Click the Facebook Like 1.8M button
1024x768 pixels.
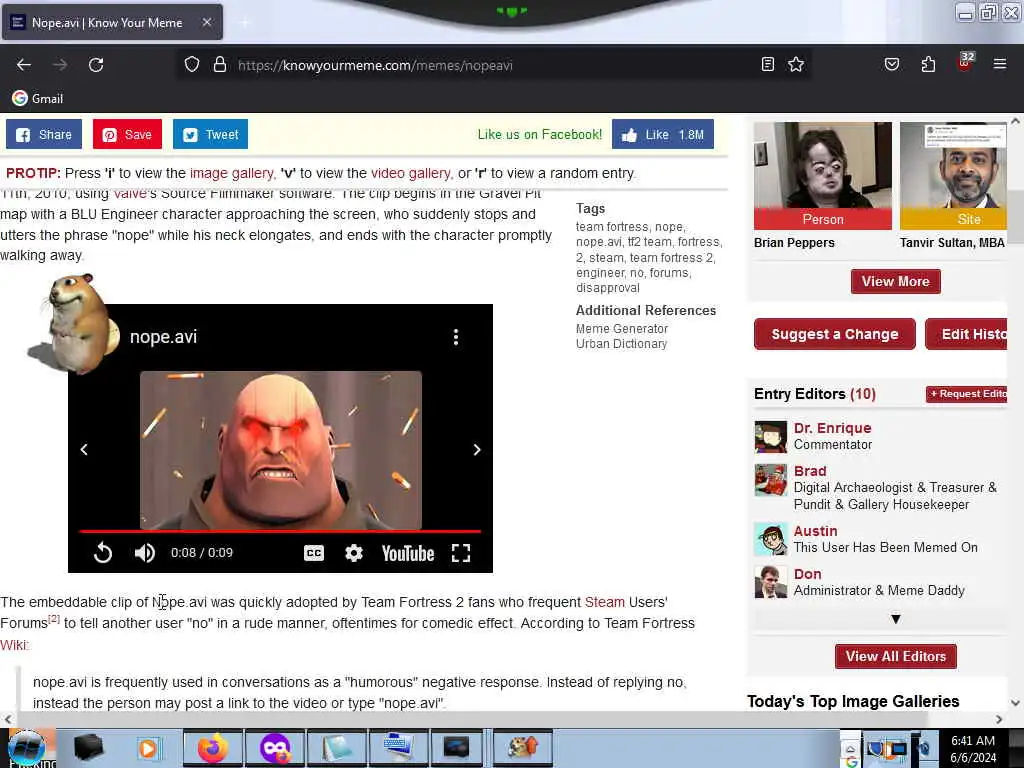662,135
